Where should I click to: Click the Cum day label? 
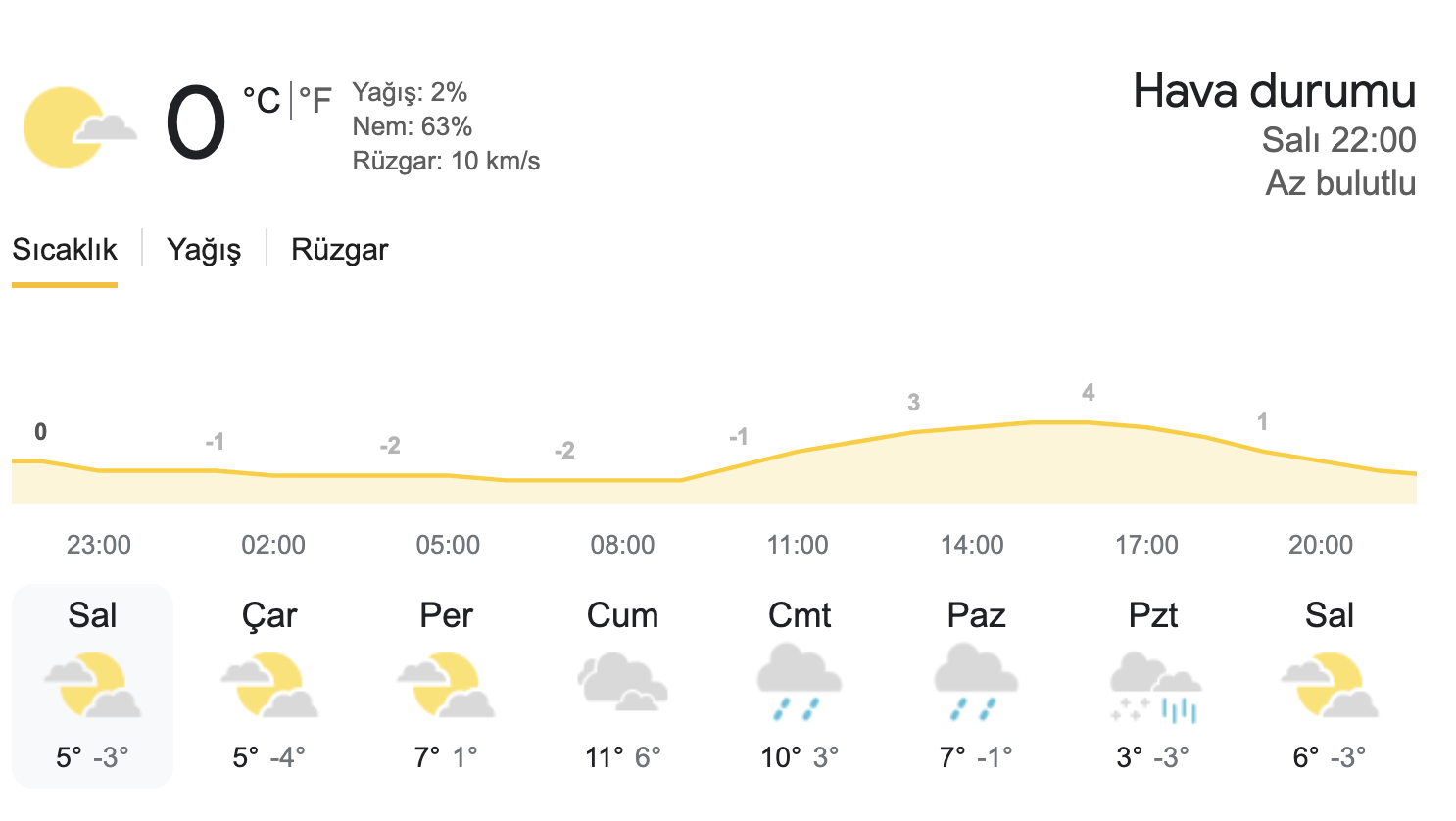(x=623, y=615)
